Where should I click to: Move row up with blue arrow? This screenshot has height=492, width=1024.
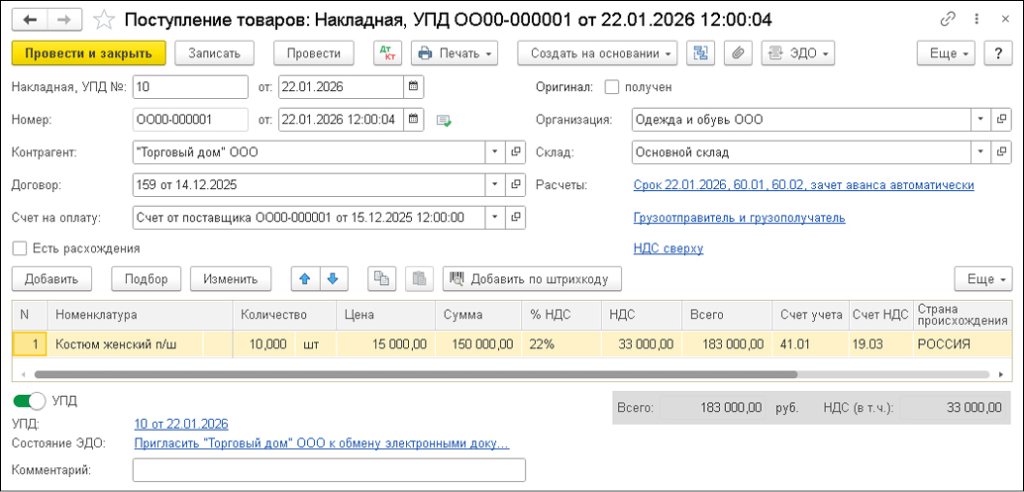(x=305, y=279)
